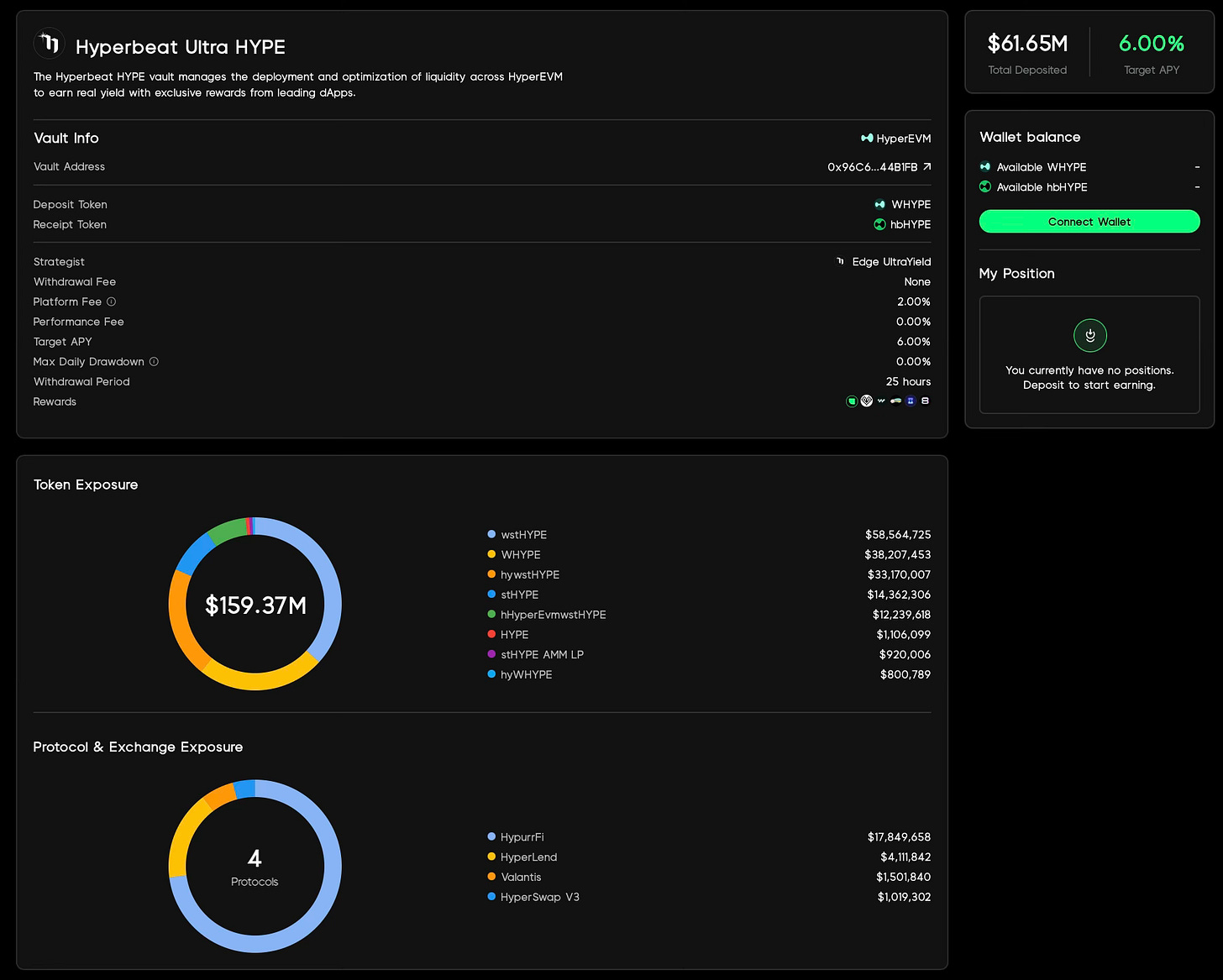This screenshot has width=1223, height=980.
Task: Click the white heart rewards icon
Action: point(867,401)
